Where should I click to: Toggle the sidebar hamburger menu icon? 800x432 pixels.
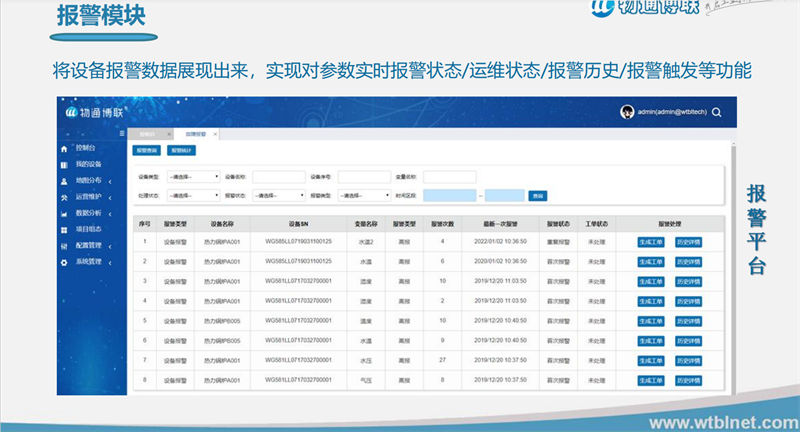click(122, 133)
